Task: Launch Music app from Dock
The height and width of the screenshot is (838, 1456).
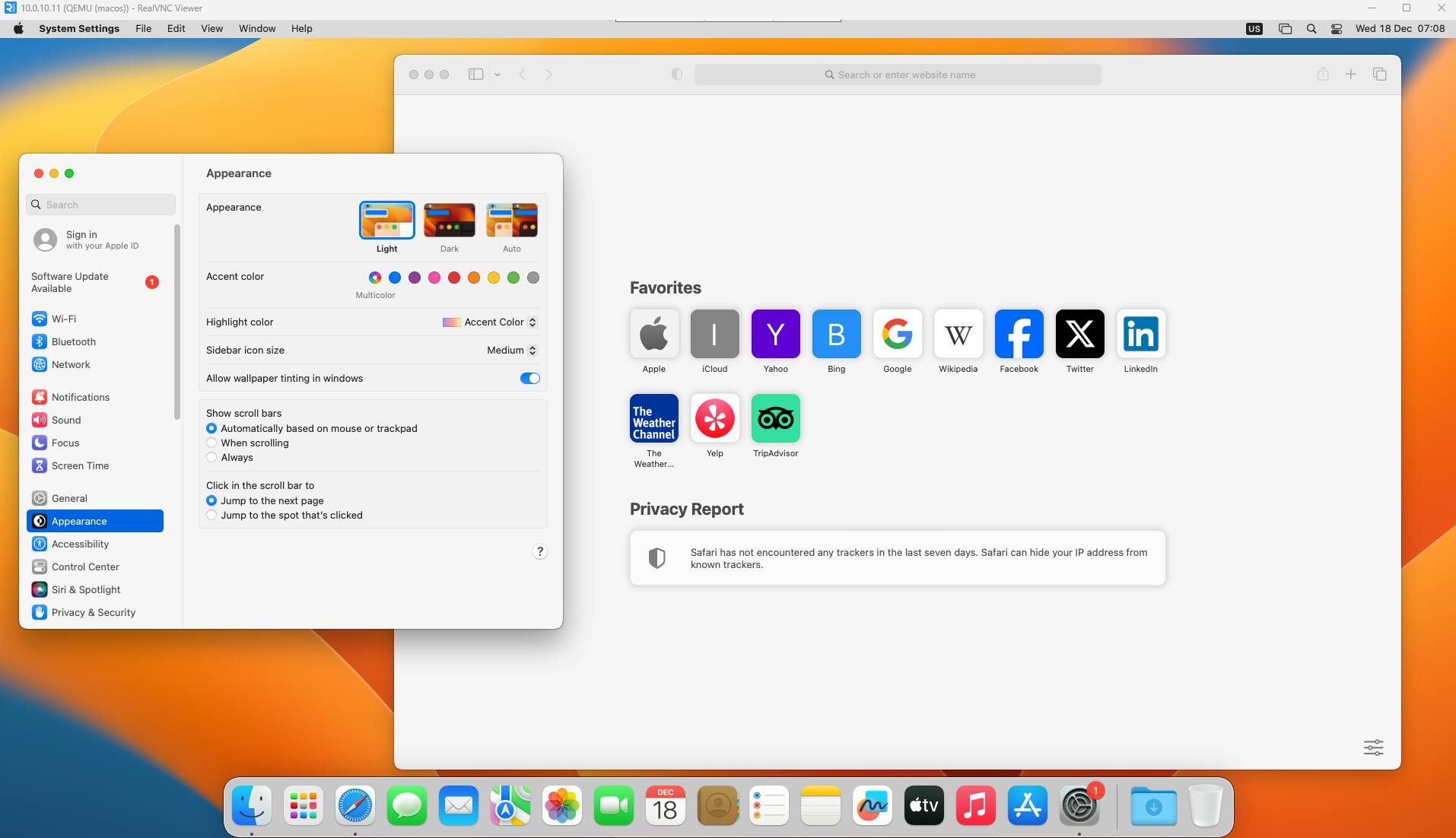Action: [x=976, y=805]
